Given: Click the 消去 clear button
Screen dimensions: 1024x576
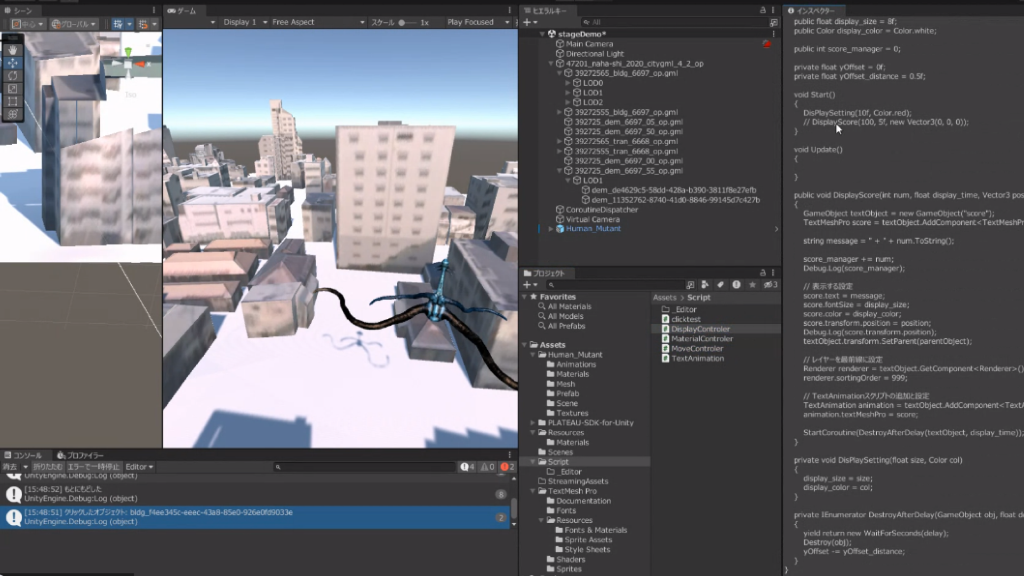Looking at the screenshot, I should click(10, 467).
